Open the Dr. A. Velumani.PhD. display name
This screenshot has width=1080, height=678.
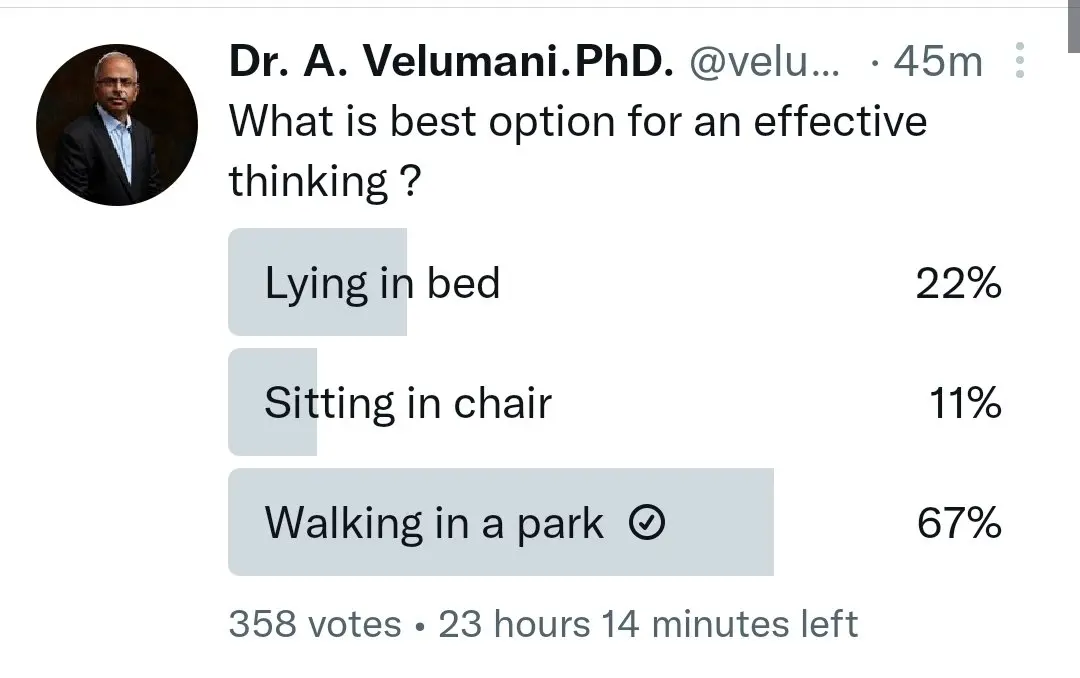coord(447,63)
